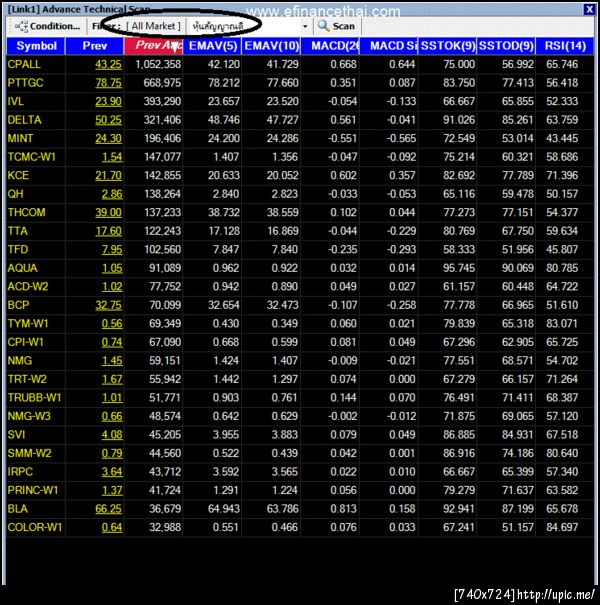Screen dimensions: 600x605
Task: Select the QH symbol
Action: [x=15, y=194]
